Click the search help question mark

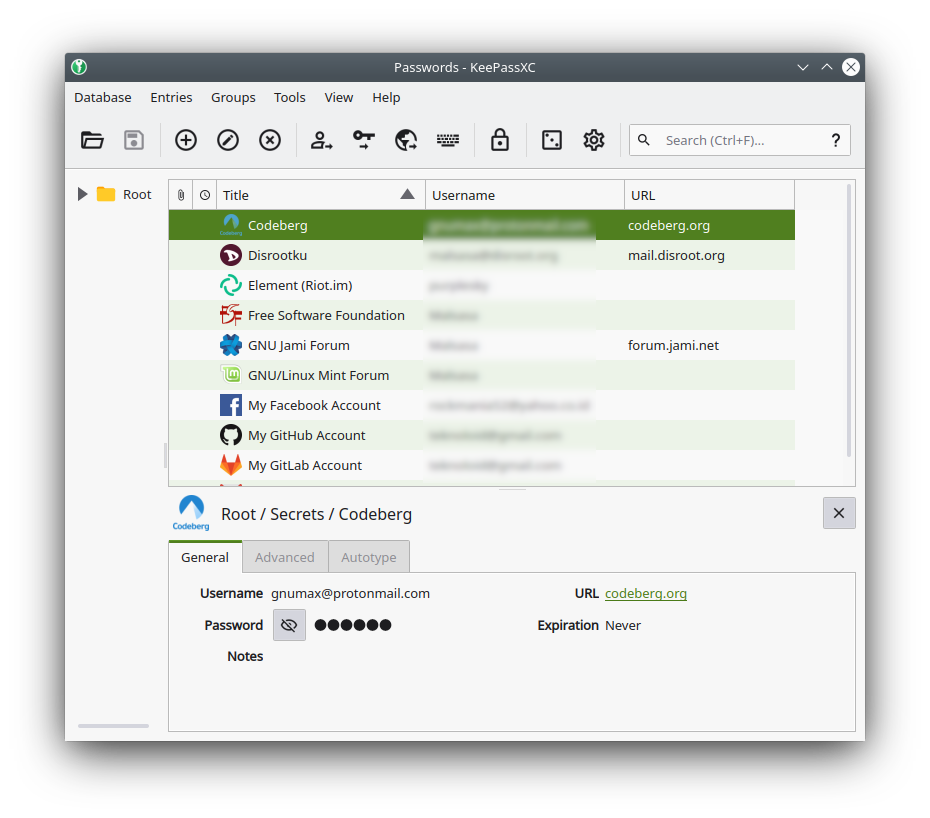click(x=836, y=141)
